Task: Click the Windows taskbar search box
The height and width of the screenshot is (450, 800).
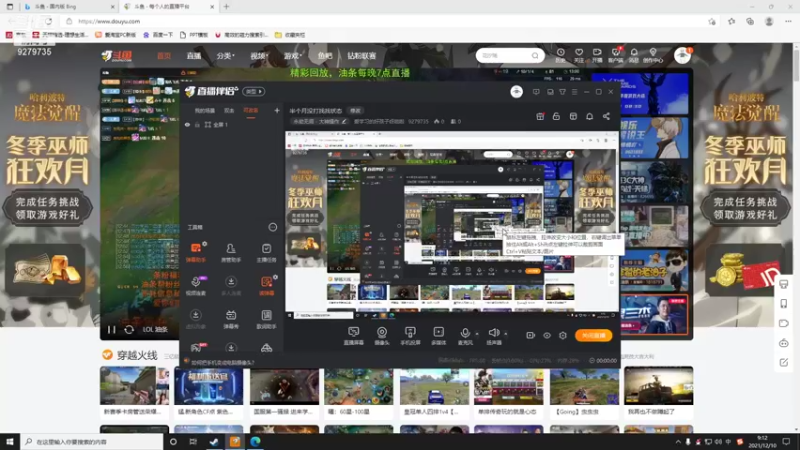Action: [x=92, y=441]
